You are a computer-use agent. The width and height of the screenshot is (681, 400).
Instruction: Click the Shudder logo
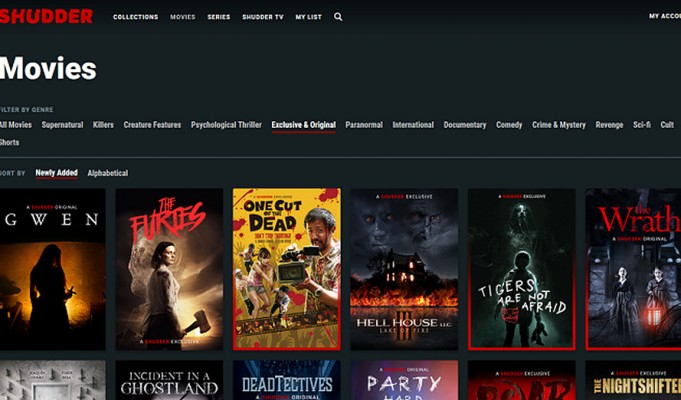click(46, 17)
